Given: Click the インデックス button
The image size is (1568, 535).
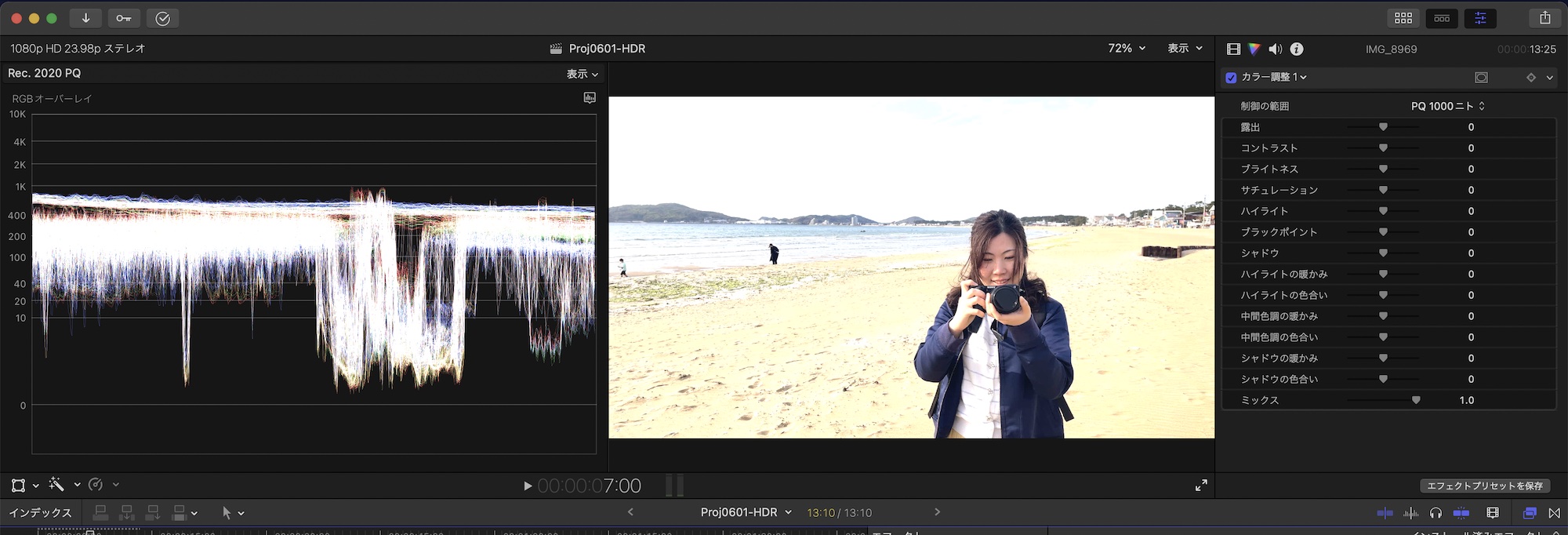Looking at the screenshot, I should pyautogui.click(x=40, y=513).
